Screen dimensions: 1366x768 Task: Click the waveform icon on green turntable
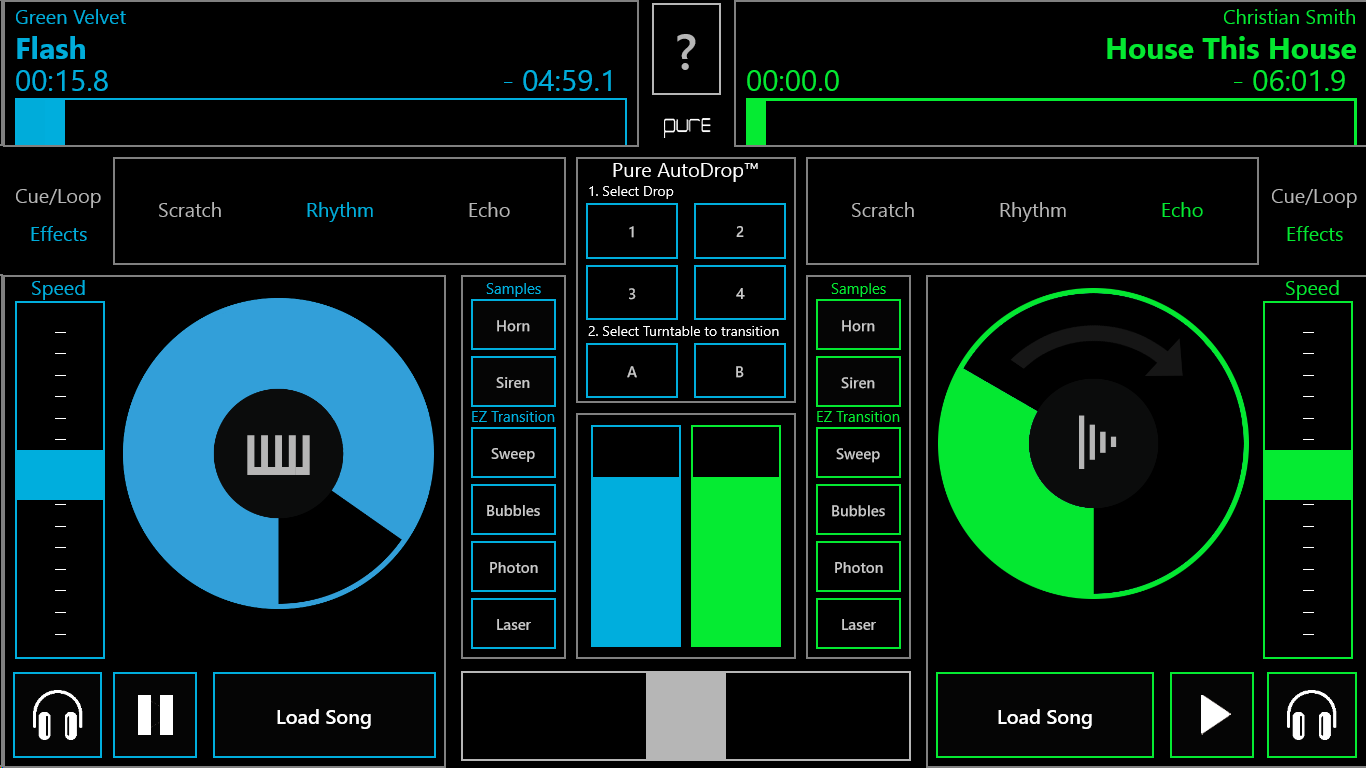(1095, 442)
